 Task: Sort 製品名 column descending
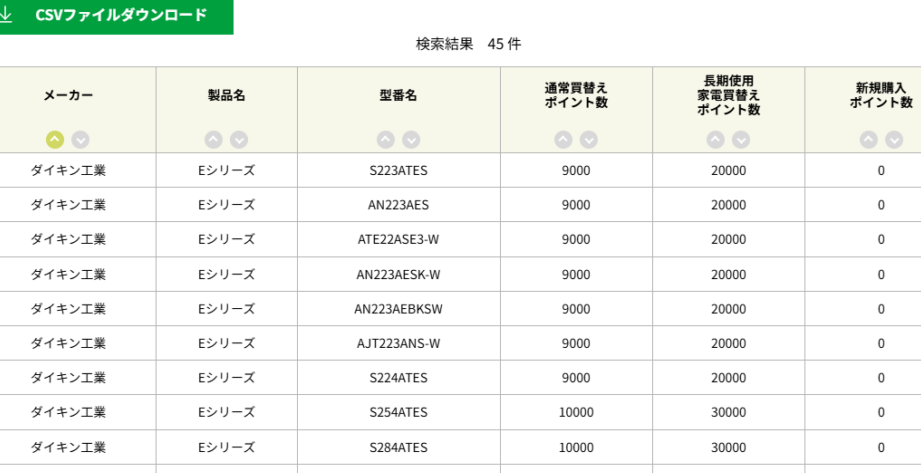click(x=238, y=140)
